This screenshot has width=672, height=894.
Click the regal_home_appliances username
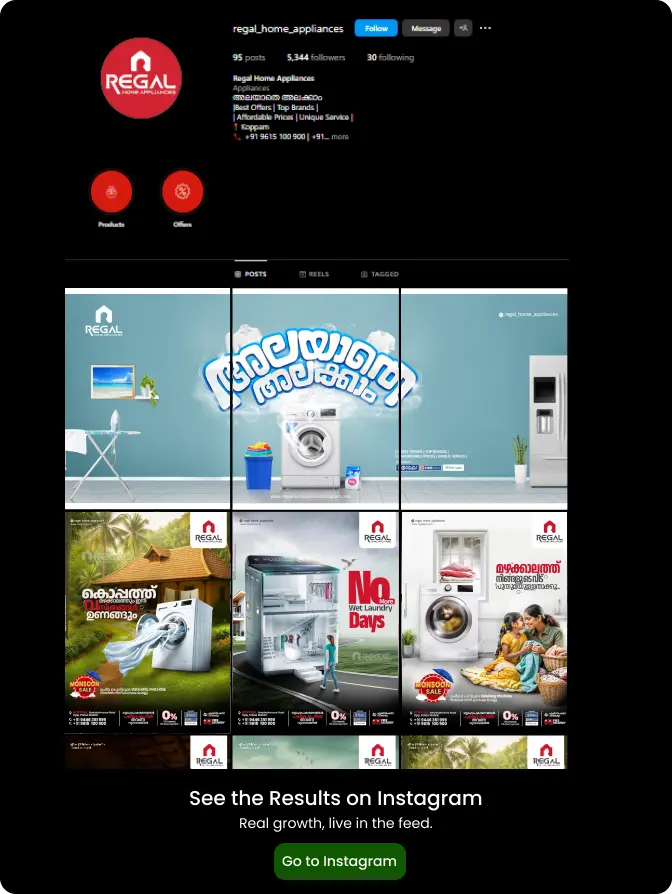point(288,29)
